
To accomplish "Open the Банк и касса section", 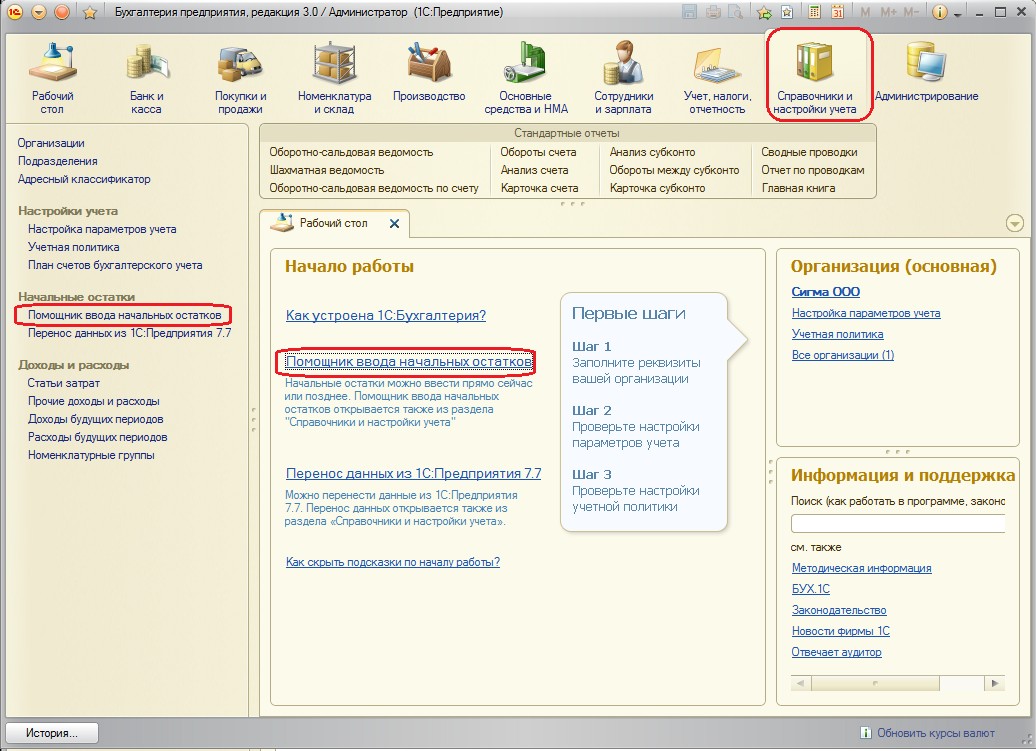I will point(147,78).
